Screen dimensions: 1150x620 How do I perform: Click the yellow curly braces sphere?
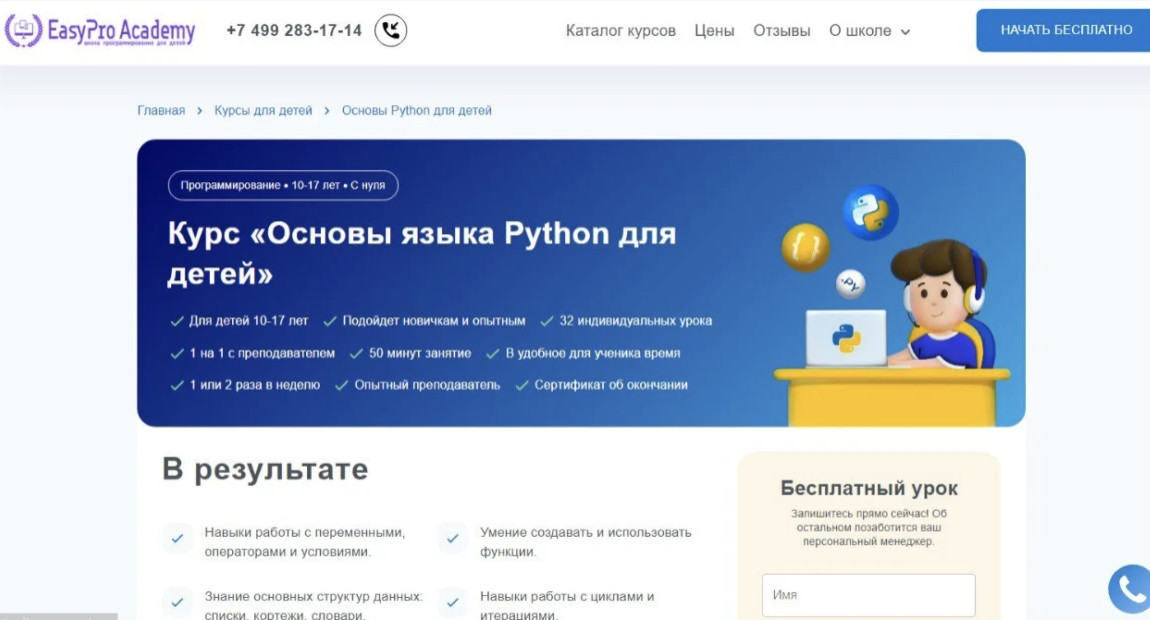coord(805,247)
